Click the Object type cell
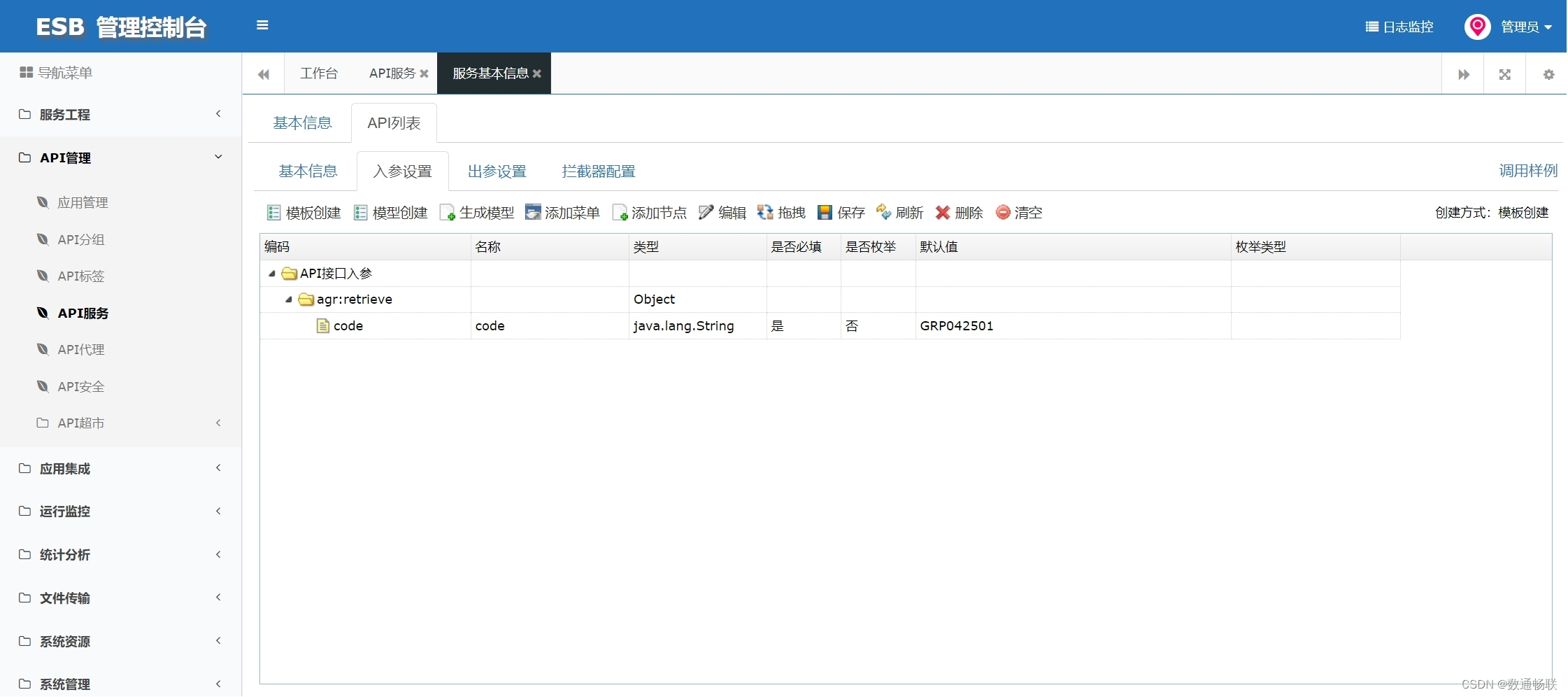This screenshot has width=1568, height=697. 698,300
